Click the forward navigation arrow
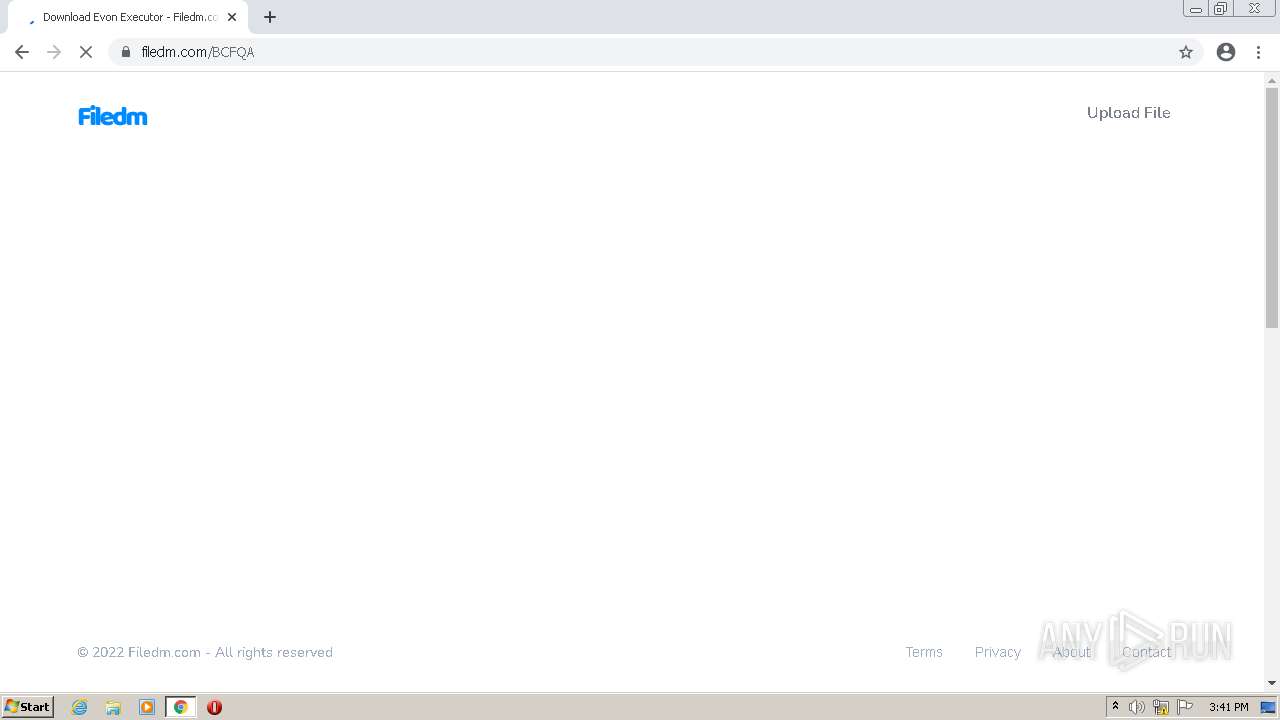Screen dimensions: 1280x720 (54, 52)
